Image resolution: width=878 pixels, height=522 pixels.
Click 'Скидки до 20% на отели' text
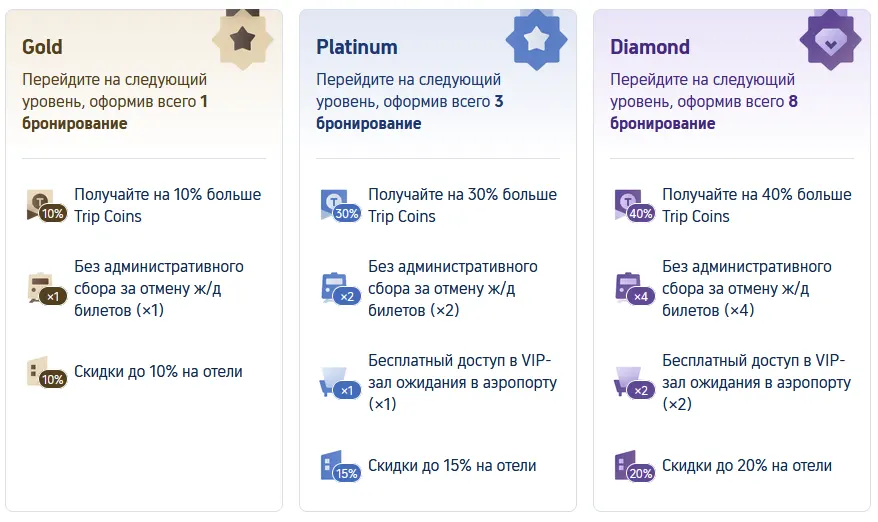[747, 465]
